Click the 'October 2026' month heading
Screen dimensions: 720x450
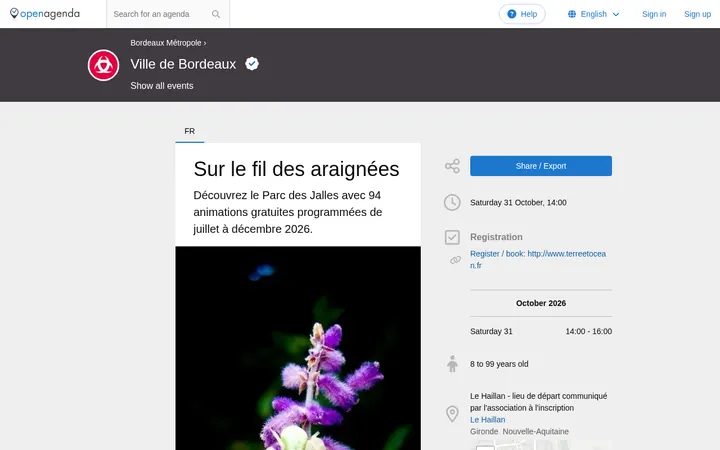[540, 303]
